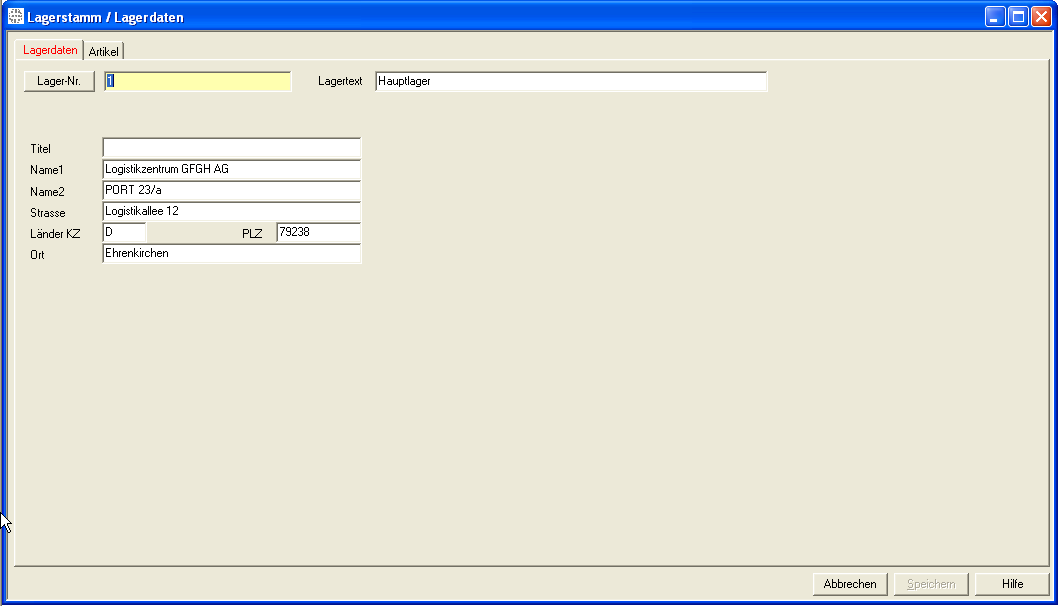Select the Lagerdaten tab
Screen dimensions: 1058x606
coord(50,50)
